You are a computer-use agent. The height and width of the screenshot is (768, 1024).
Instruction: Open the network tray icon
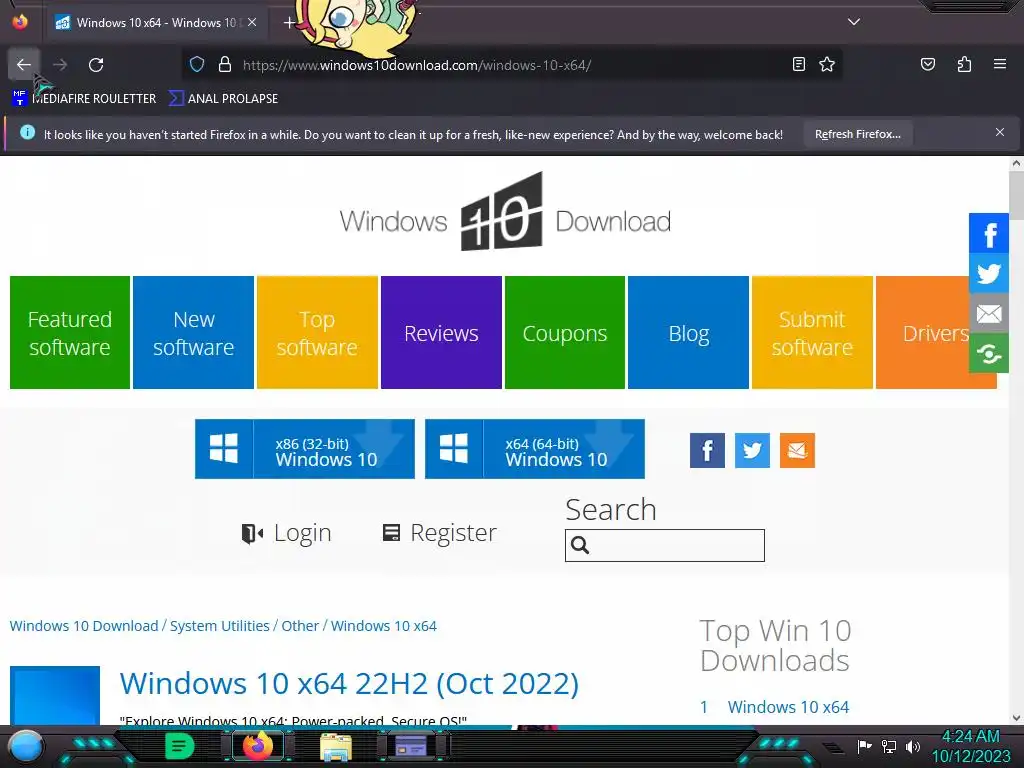(889, 746)
